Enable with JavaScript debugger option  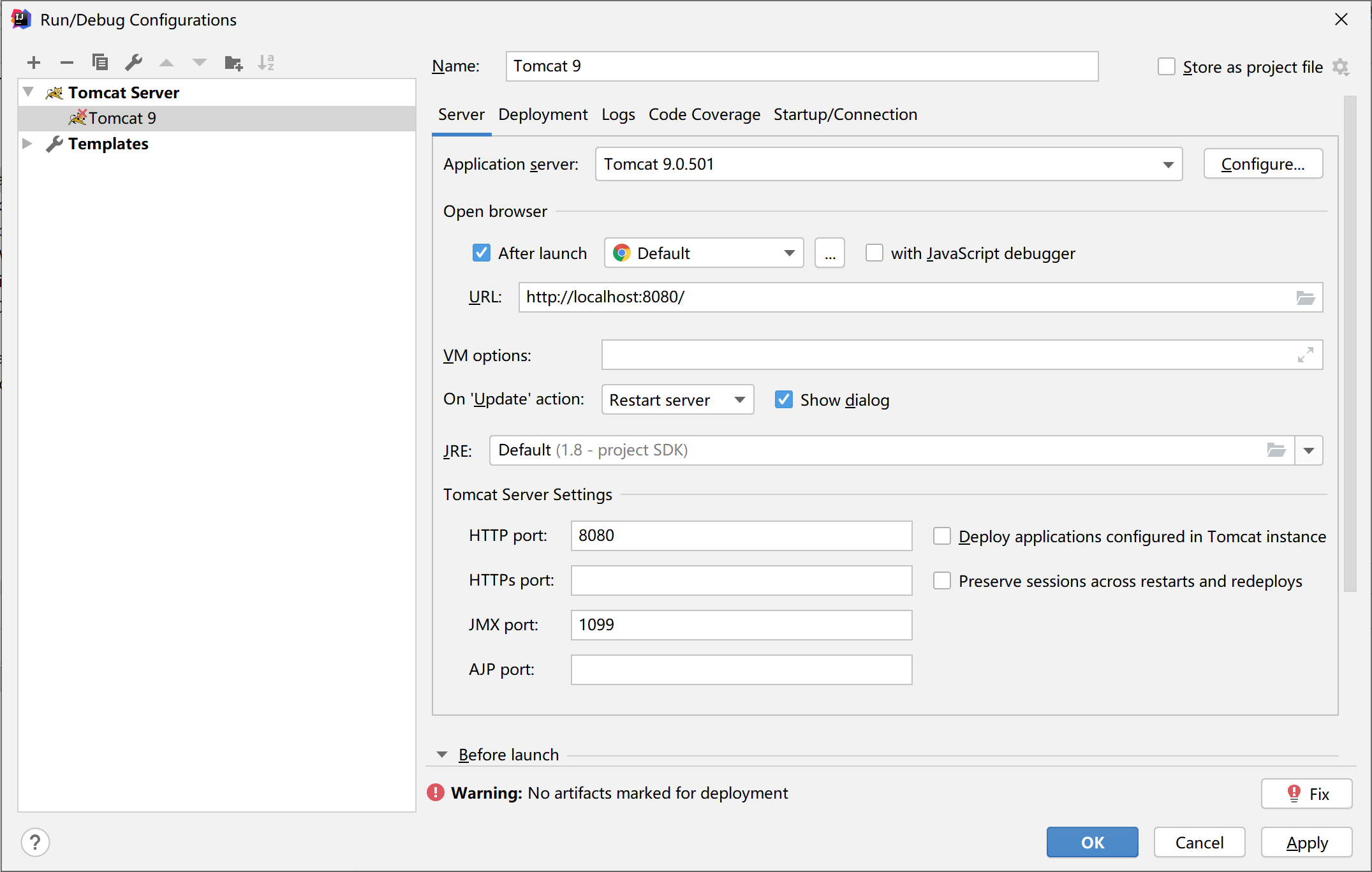[874, 253]
